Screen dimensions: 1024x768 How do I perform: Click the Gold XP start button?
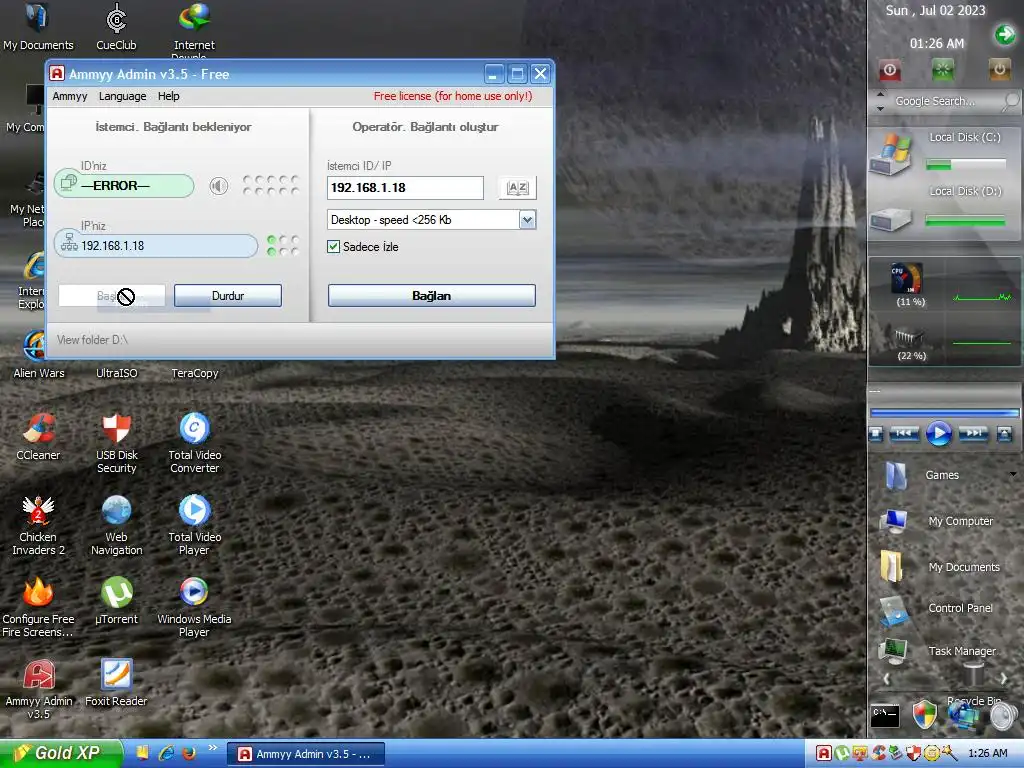click(61, 753)
